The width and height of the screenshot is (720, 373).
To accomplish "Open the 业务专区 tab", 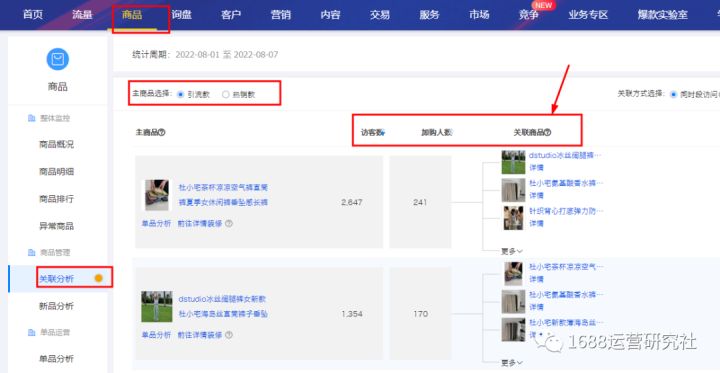I will [x=588, y=15].
